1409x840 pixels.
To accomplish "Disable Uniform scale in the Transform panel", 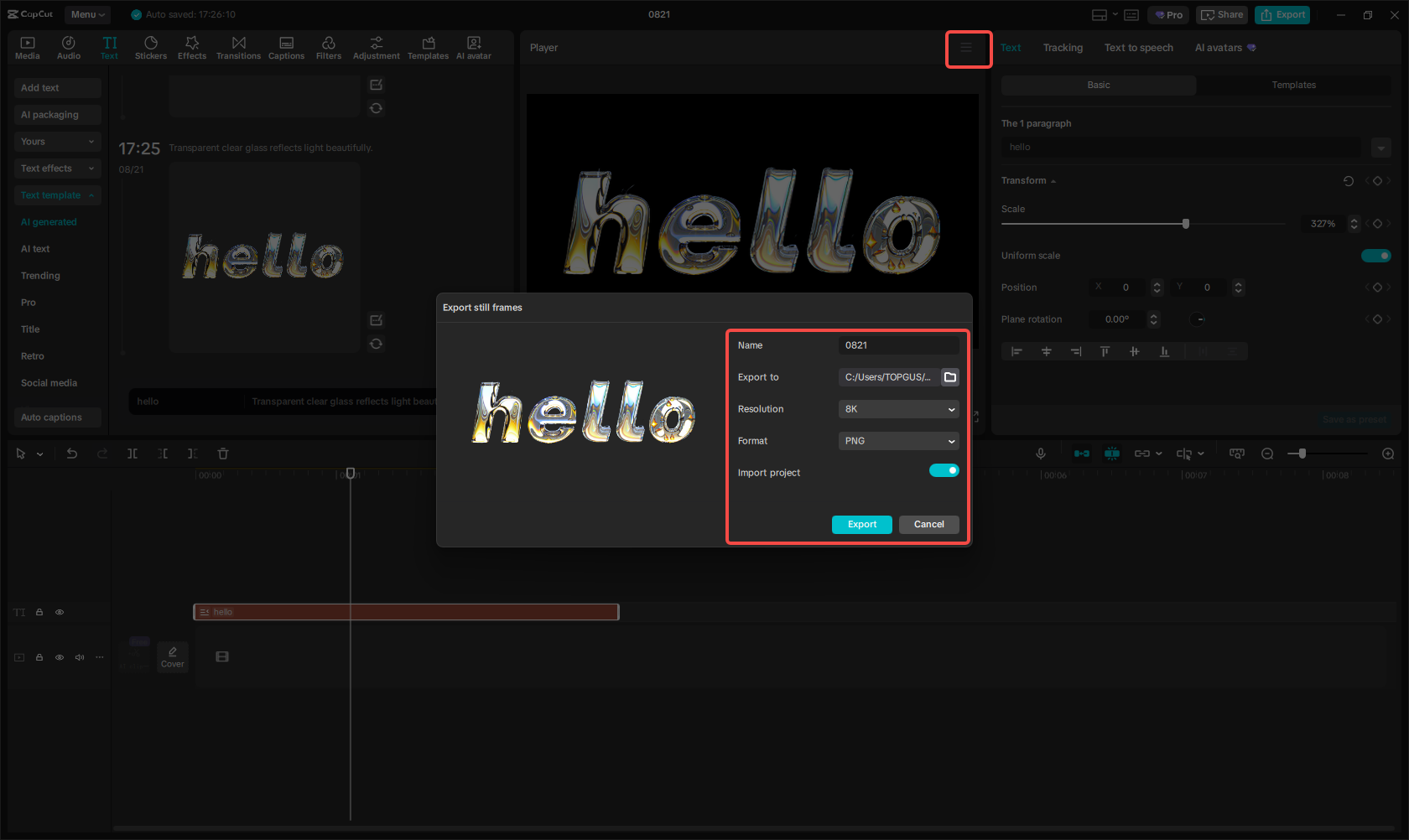I will click(1376, 256).
